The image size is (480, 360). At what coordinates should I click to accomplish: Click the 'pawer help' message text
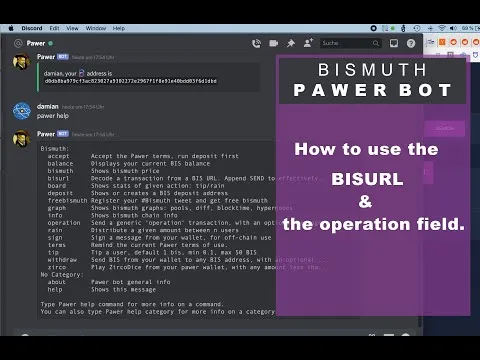click(x=53, y=116)
